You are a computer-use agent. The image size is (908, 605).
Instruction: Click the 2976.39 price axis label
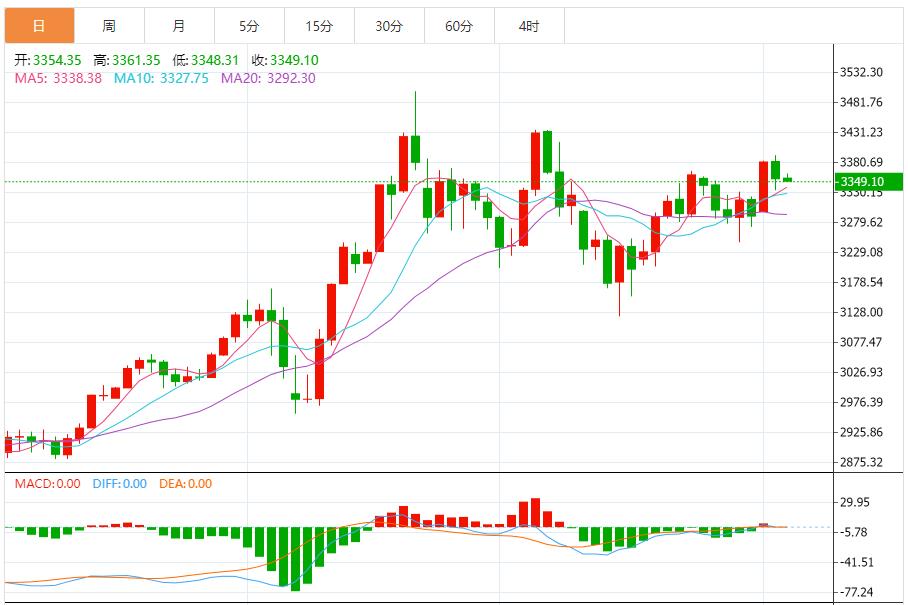(861, 402)
